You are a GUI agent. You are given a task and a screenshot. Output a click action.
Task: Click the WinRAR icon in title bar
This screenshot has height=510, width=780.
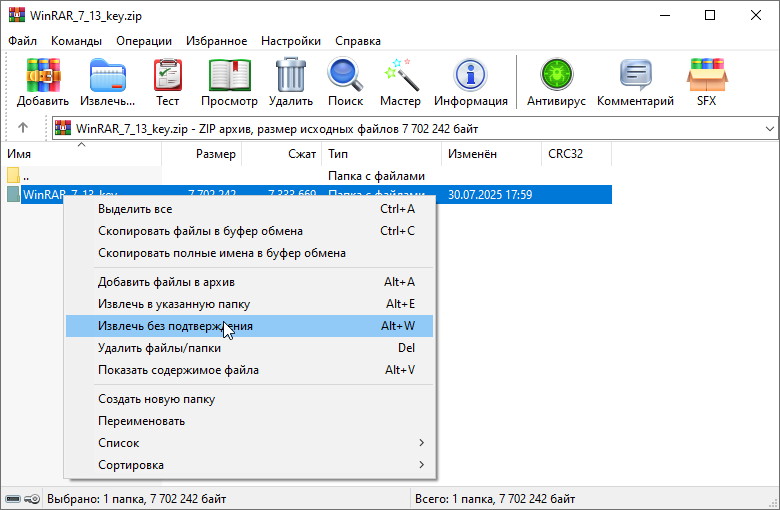16,15
